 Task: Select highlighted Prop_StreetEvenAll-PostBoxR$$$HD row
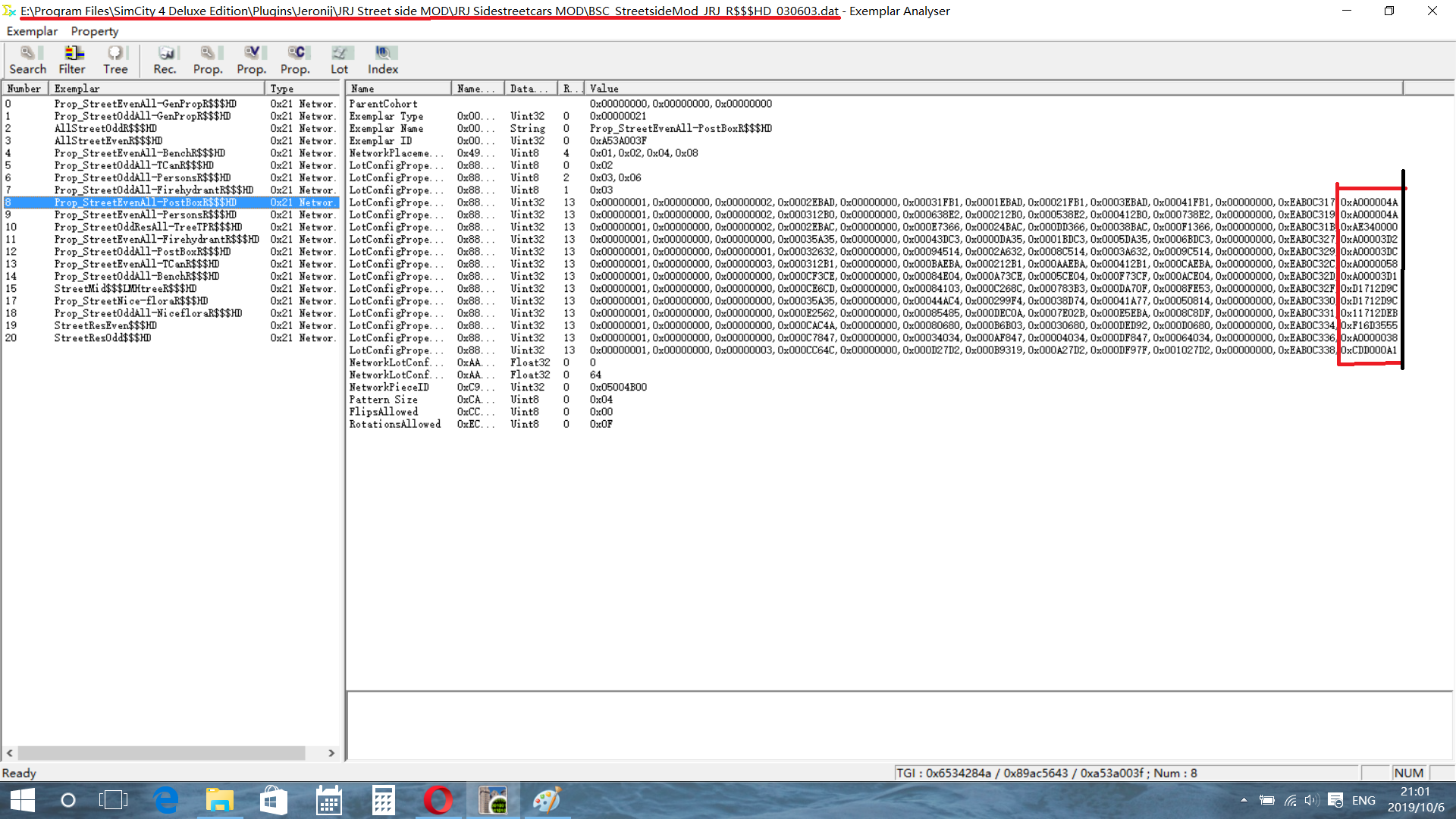[x=171, y=202]
